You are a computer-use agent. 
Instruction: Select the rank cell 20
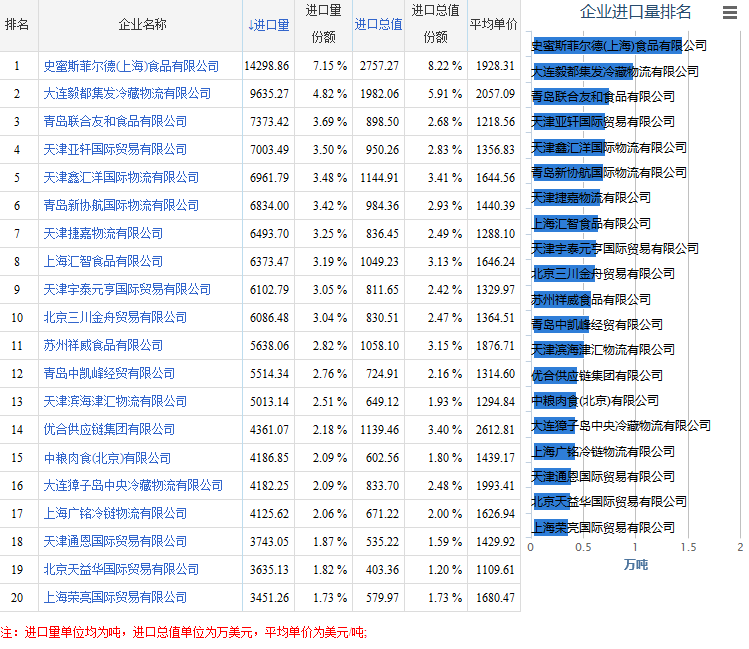(x=17, y=597)
